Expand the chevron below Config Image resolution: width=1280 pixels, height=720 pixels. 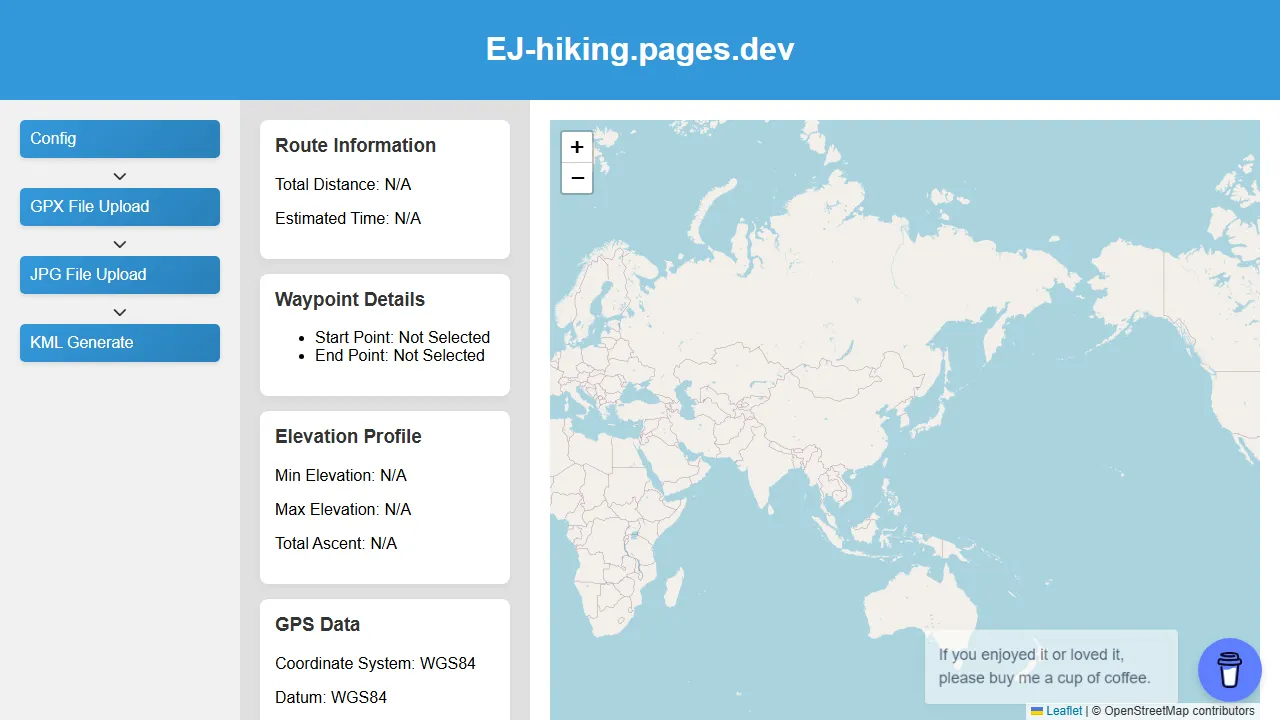[119, 176]
